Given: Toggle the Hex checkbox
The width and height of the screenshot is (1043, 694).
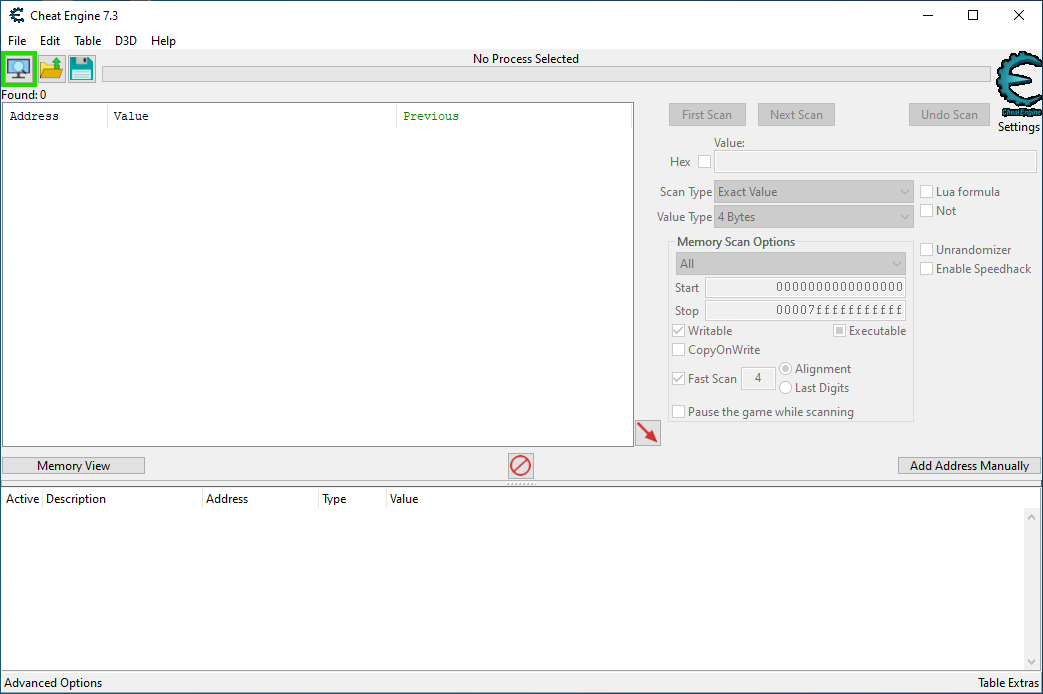Looking at the screenshot, I should [704, 162].
